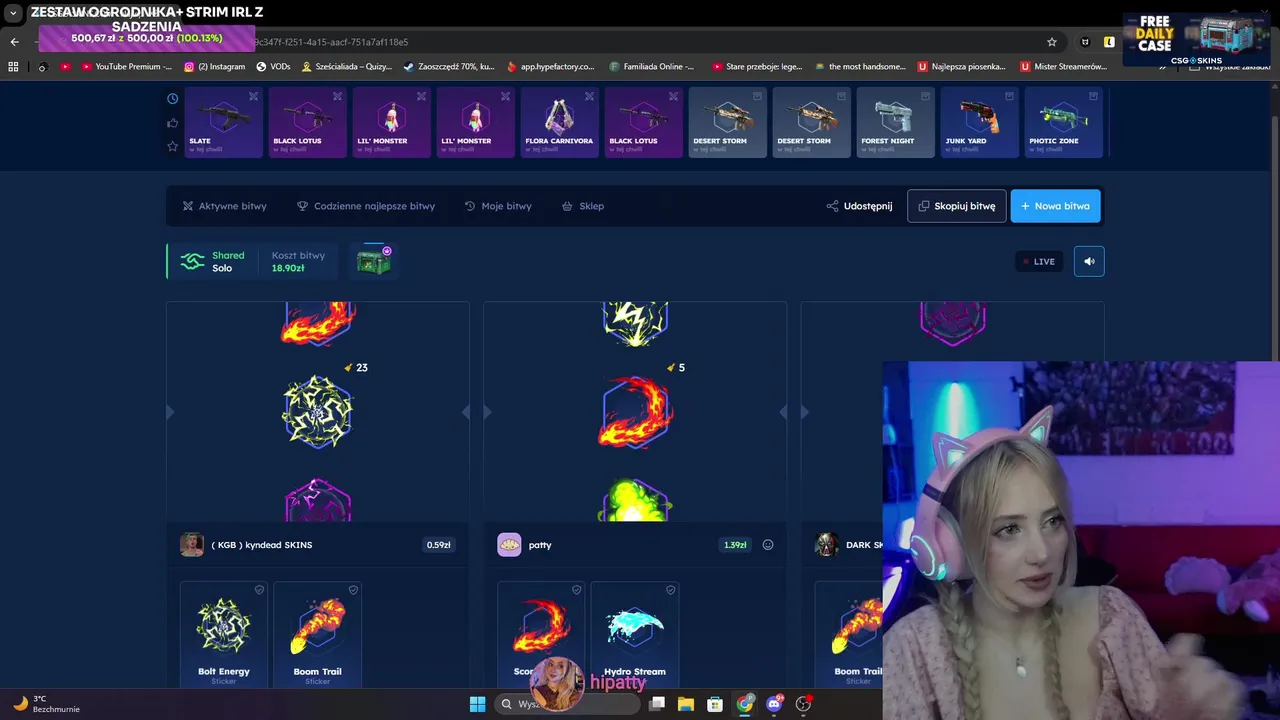Screen dimensions: 1280x720
Task: Open the FOREST NIGHT drop card
Action: tap(896, 122)
